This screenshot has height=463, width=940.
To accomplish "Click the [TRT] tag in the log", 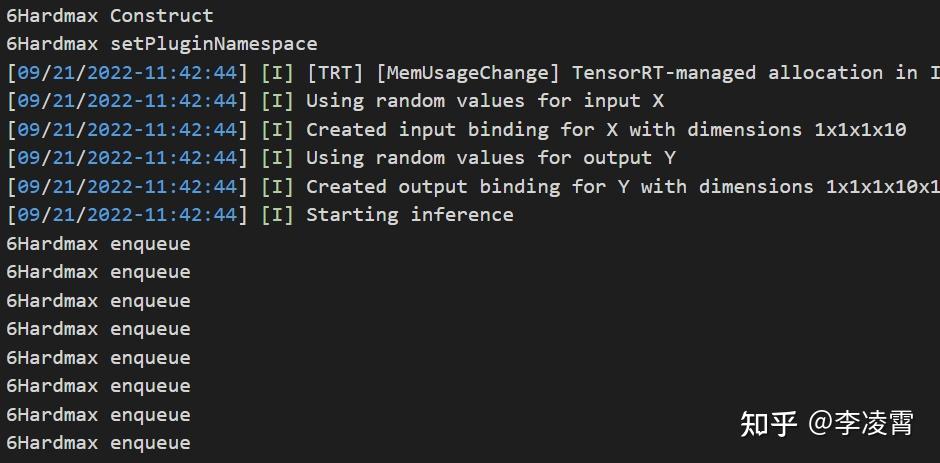I will click(334, 73).
